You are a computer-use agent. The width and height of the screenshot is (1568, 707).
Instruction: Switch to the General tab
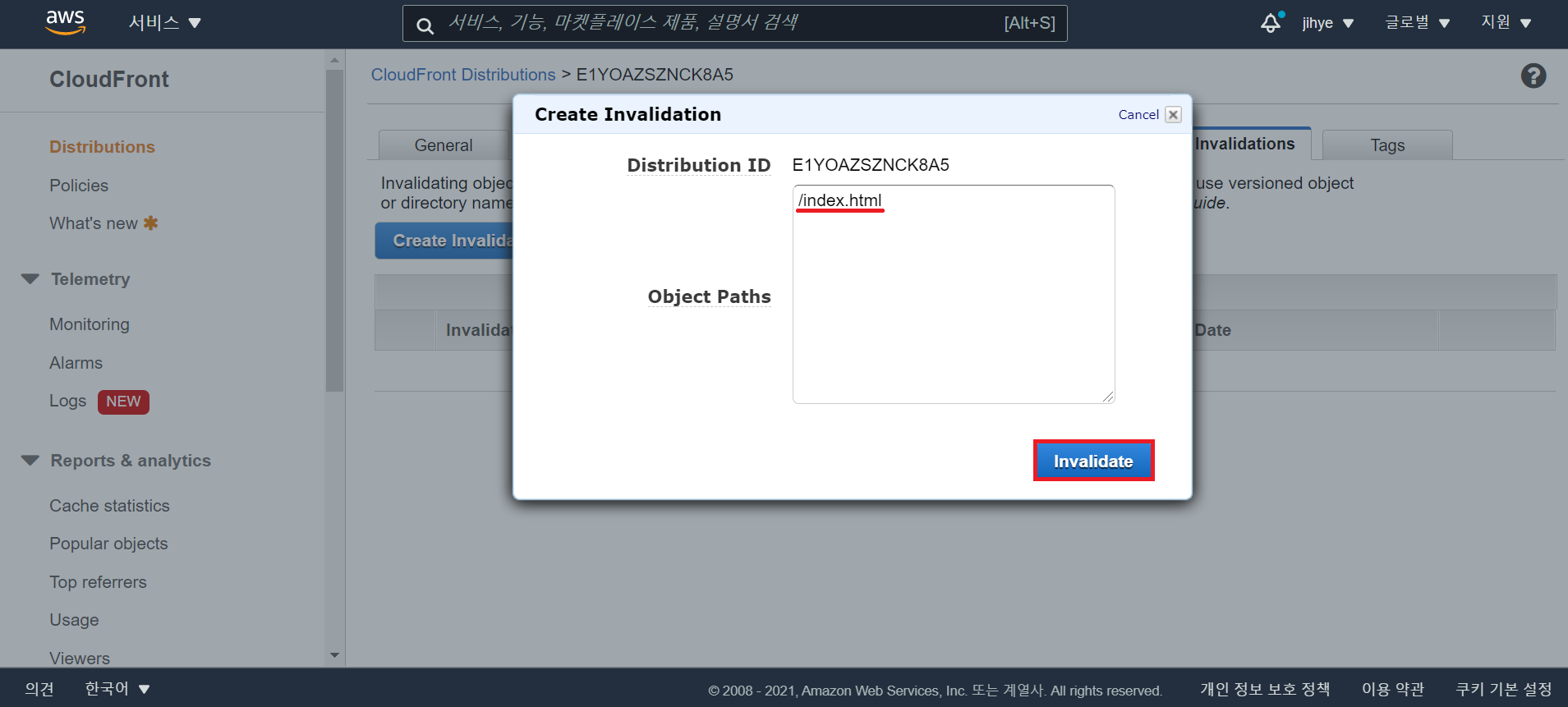click(444, 145)
